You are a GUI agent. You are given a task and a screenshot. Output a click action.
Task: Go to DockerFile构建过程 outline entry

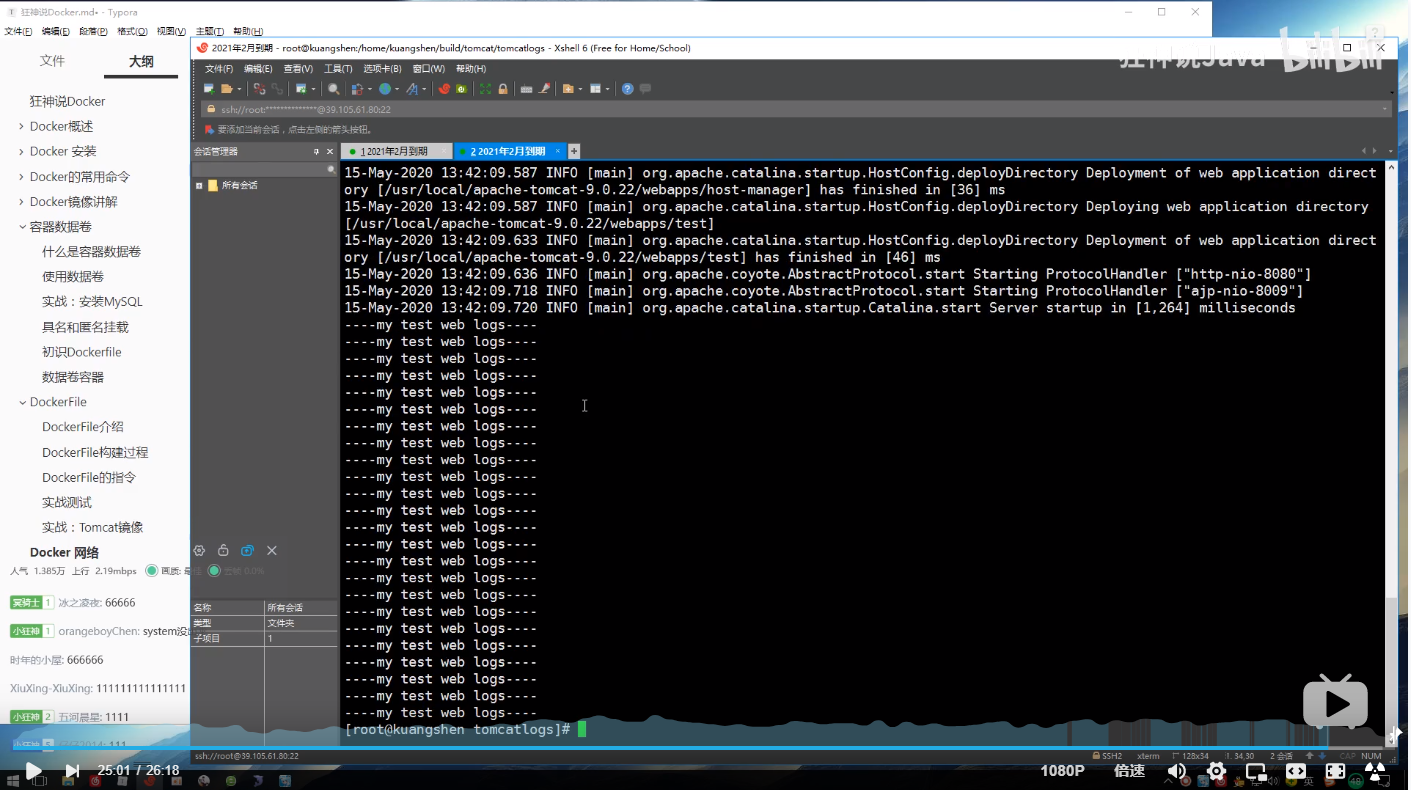tap(95, 452)
